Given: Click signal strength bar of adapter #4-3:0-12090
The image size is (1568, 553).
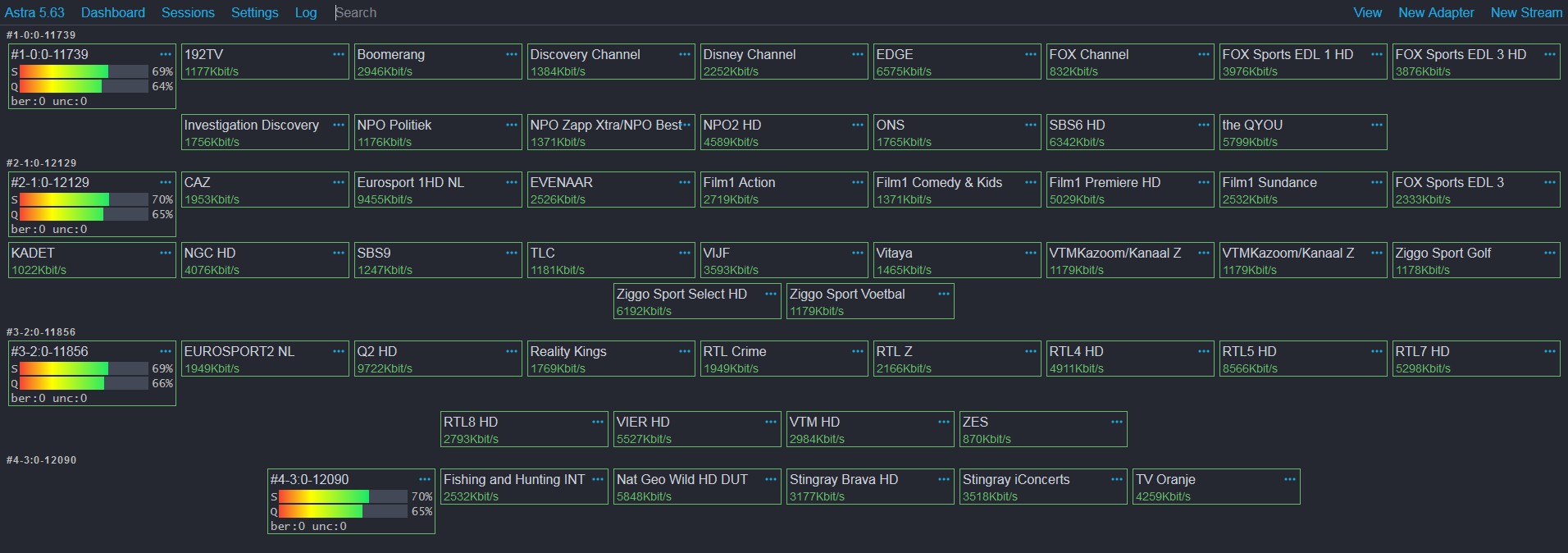Looking at the screenshot, I should [x=343, y=496].
